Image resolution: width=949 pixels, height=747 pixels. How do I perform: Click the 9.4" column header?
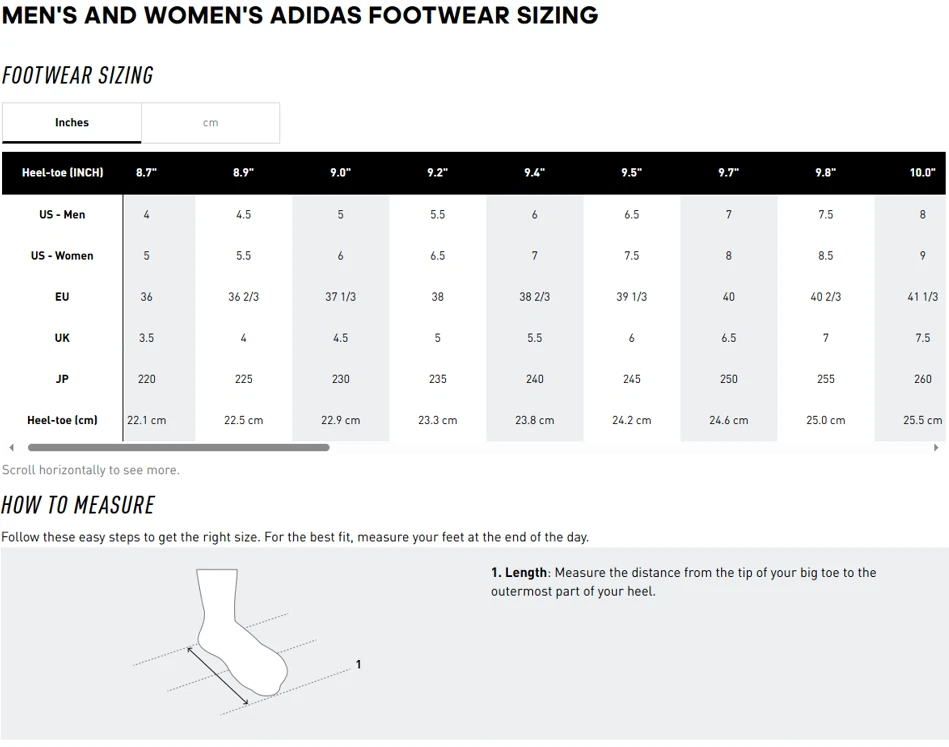click(534, 173)
